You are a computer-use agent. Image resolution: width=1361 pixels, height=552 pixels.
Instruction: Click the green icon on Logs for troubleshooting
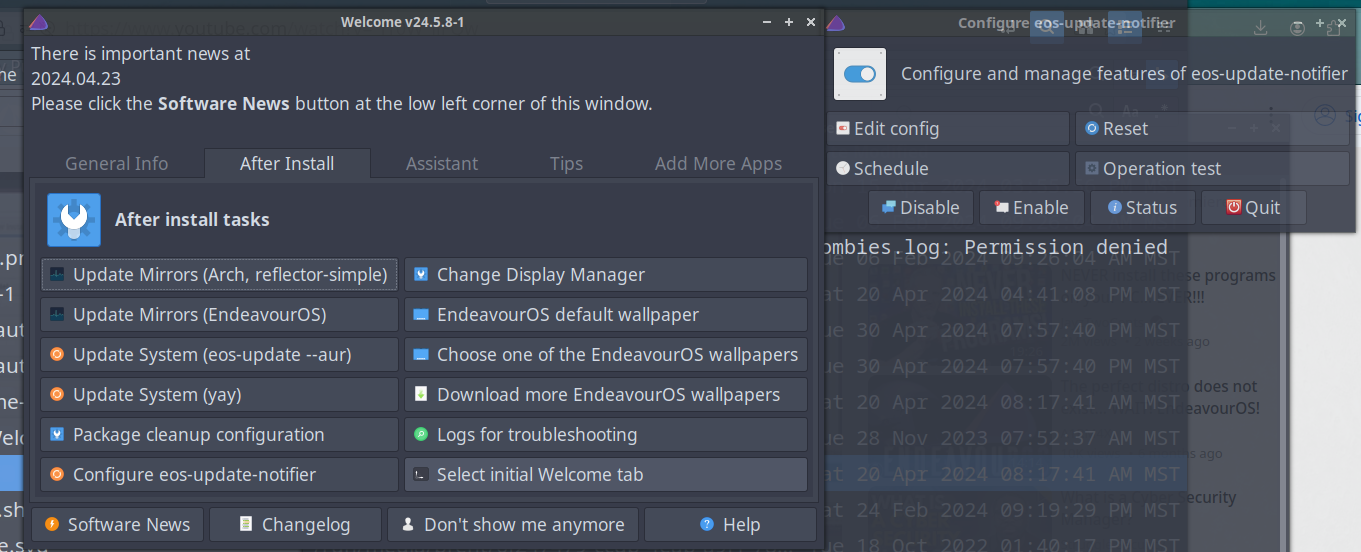click(421, 434)
